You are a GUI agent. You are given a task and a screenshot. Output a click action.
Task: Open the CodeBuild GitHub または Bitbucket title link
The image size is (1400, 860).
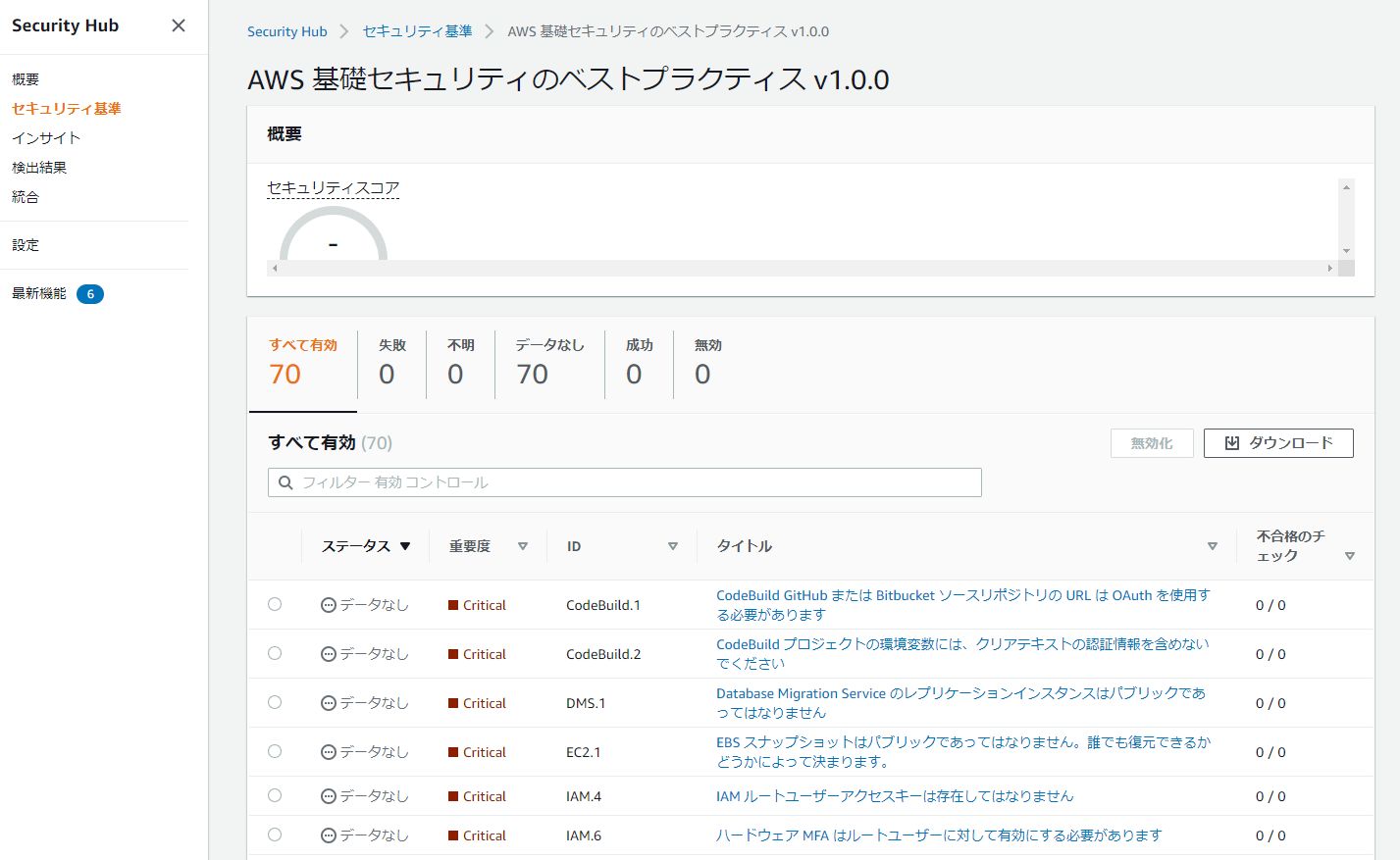click(x=963, y=605)
